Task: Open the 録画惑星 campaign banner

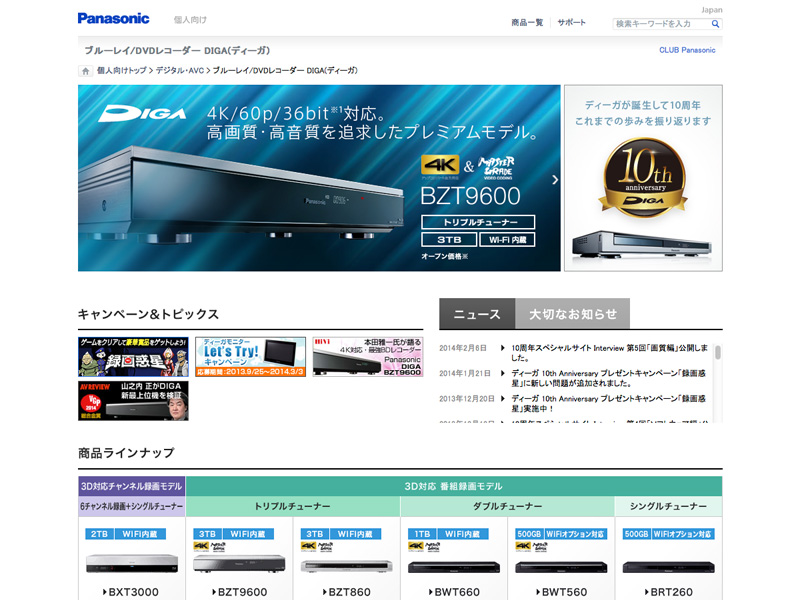Action: pos(133,357)
